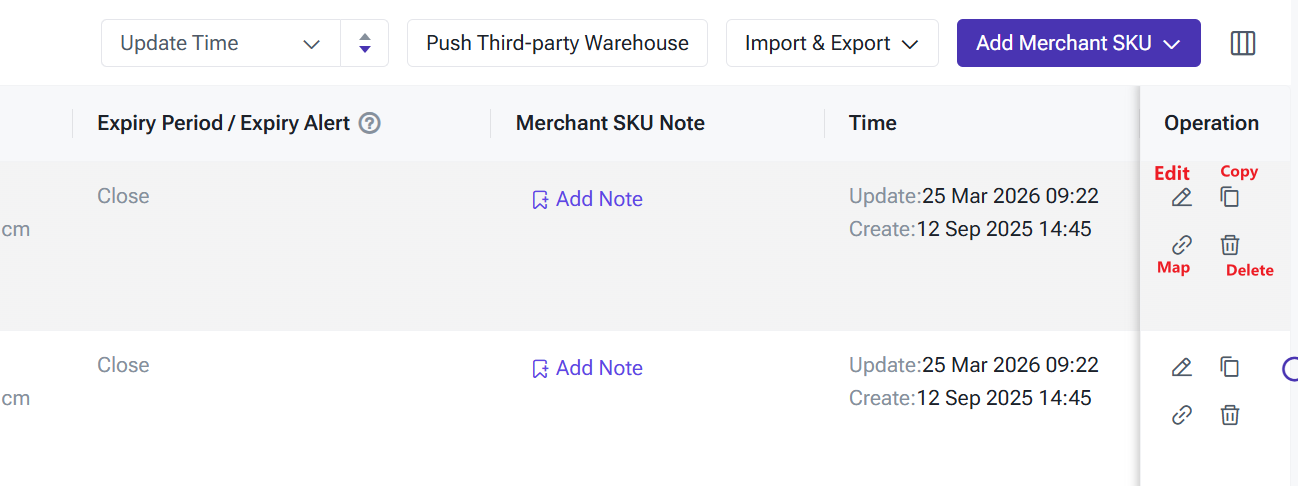Open the Add Merchant SKU dropdown
1298x486 pixels.
click(x=1078, y=44)
